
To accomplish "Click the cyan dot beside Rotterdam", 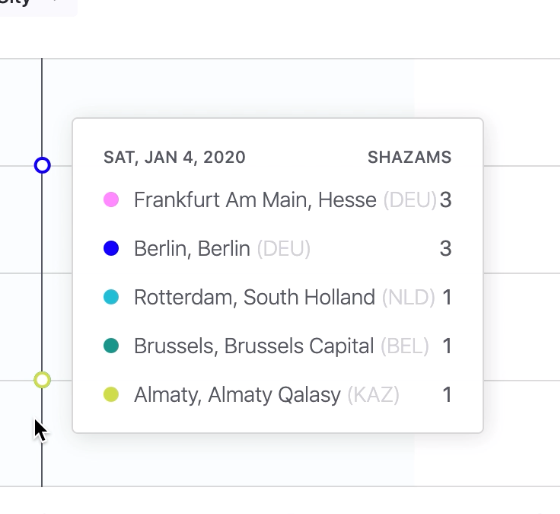I will (111, 297).
